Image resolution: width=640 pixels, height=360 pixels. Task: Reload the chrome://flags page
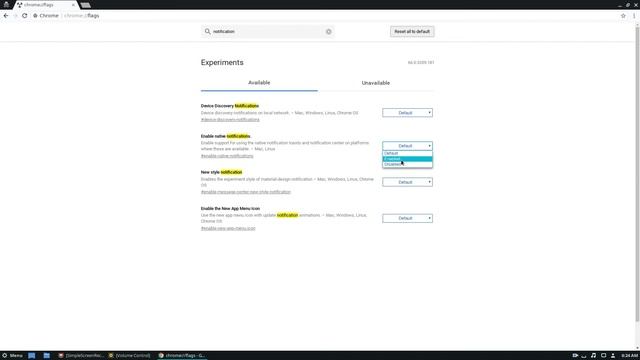pyautogui.click(x=24, y=16)
